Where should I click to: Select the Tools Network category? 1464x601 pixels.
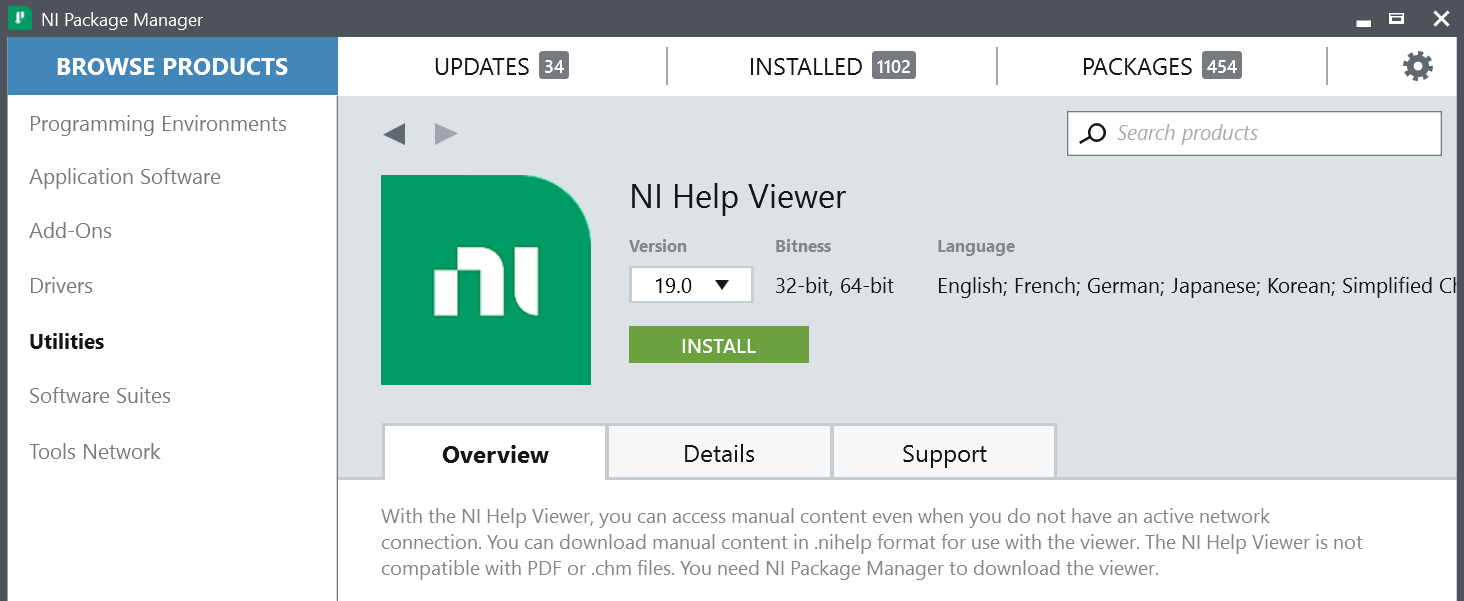click(94, 451)
